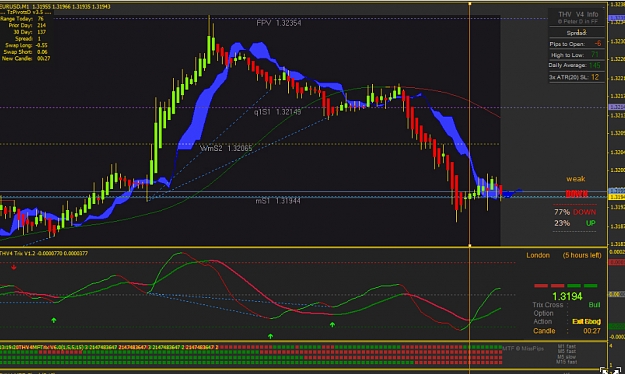Click the mS1 1.31944 pivot label
Viewport: 625px width, 374px height.
[278, 201]
